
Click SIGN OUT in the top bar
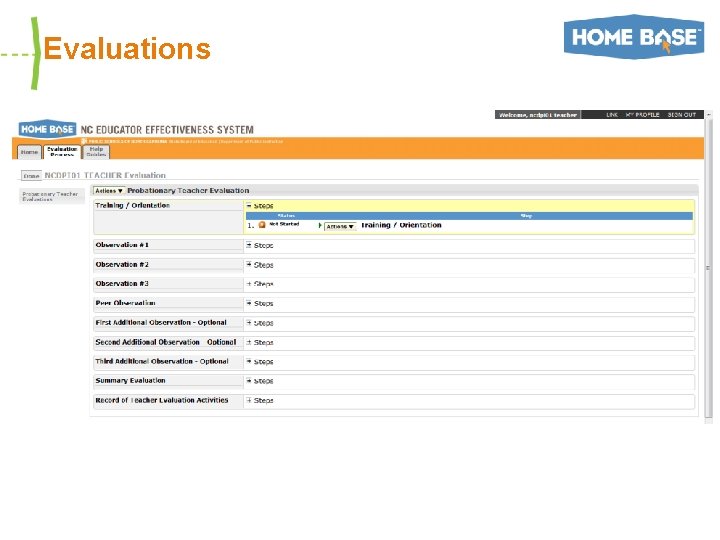(681, 115)
